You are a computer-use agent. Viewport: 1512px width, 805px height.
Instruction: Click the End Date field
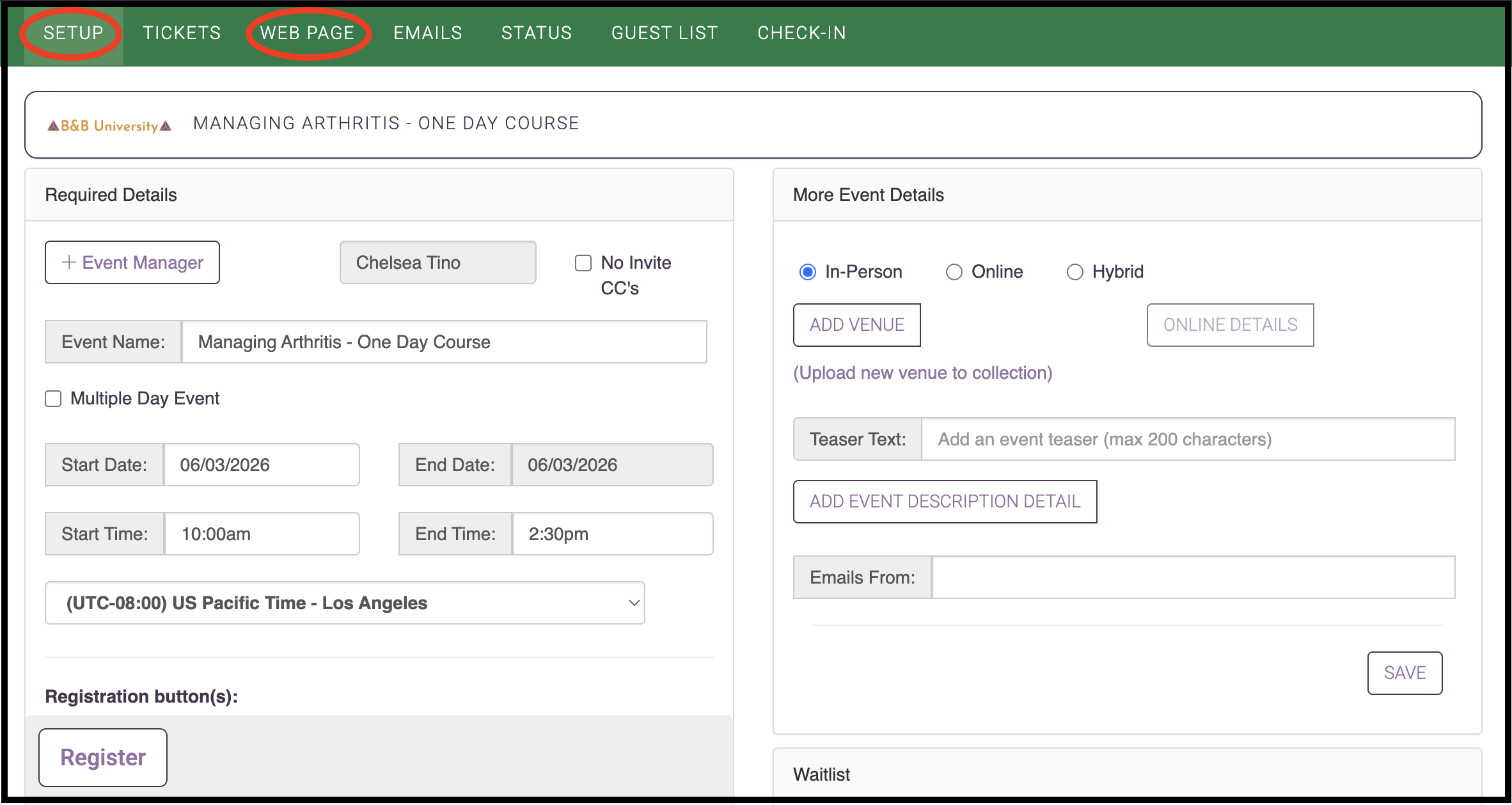point(612,465)
